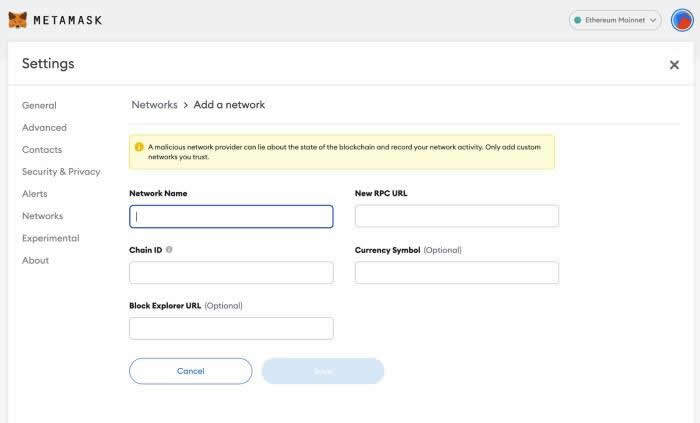Open Security & Privacy settings
The image size is (700, 423).
click(61, 171)
